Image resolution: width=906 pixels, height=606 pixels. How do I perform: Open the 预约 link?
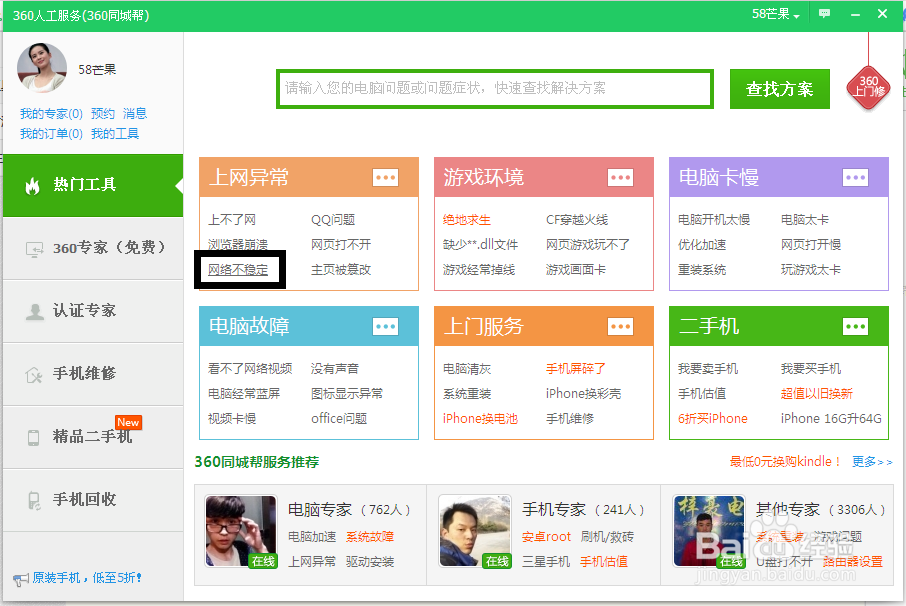click(x=103, y=113)
